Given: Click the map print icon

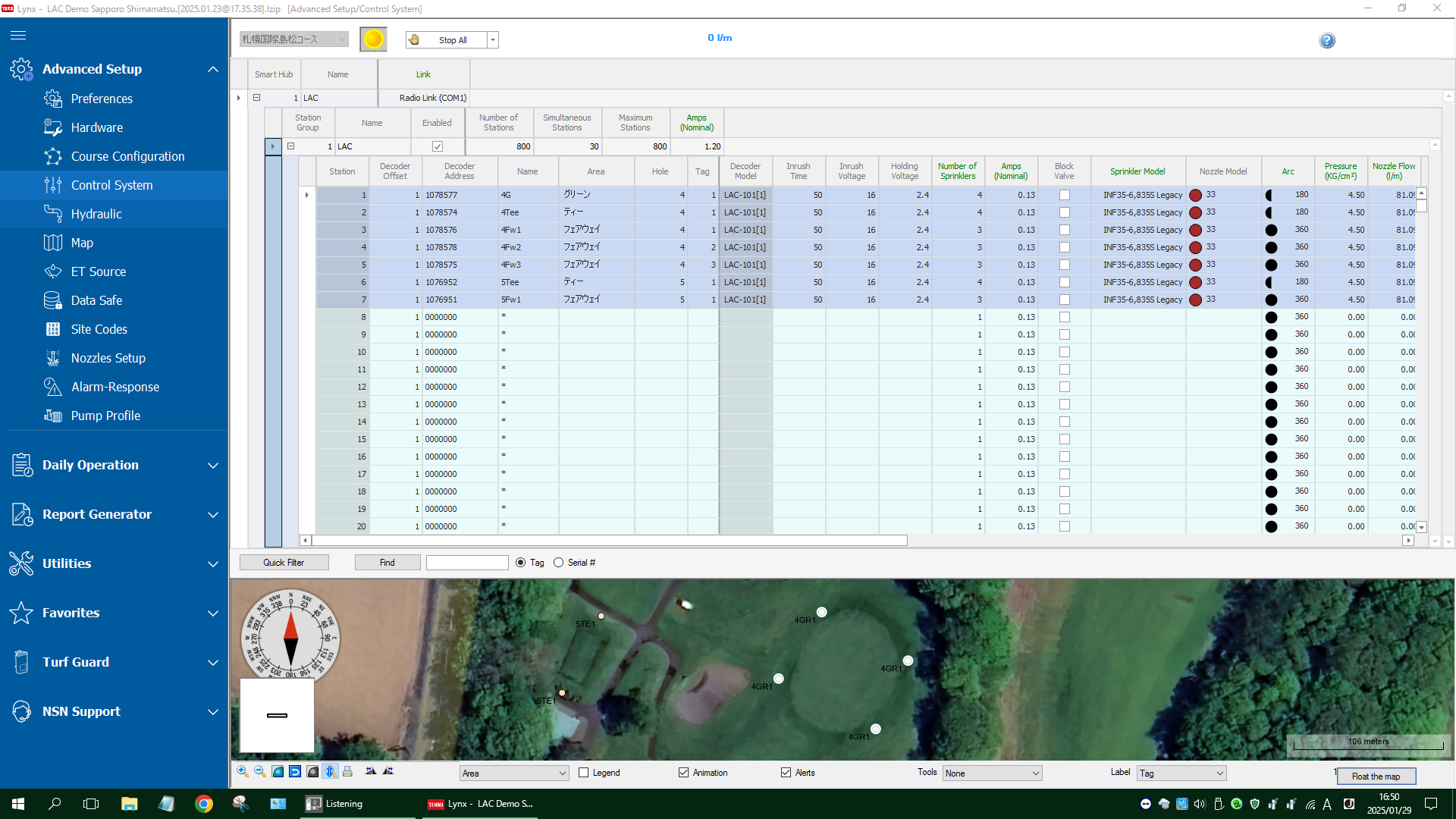Looking at the screenshot, I should point(347,771).
